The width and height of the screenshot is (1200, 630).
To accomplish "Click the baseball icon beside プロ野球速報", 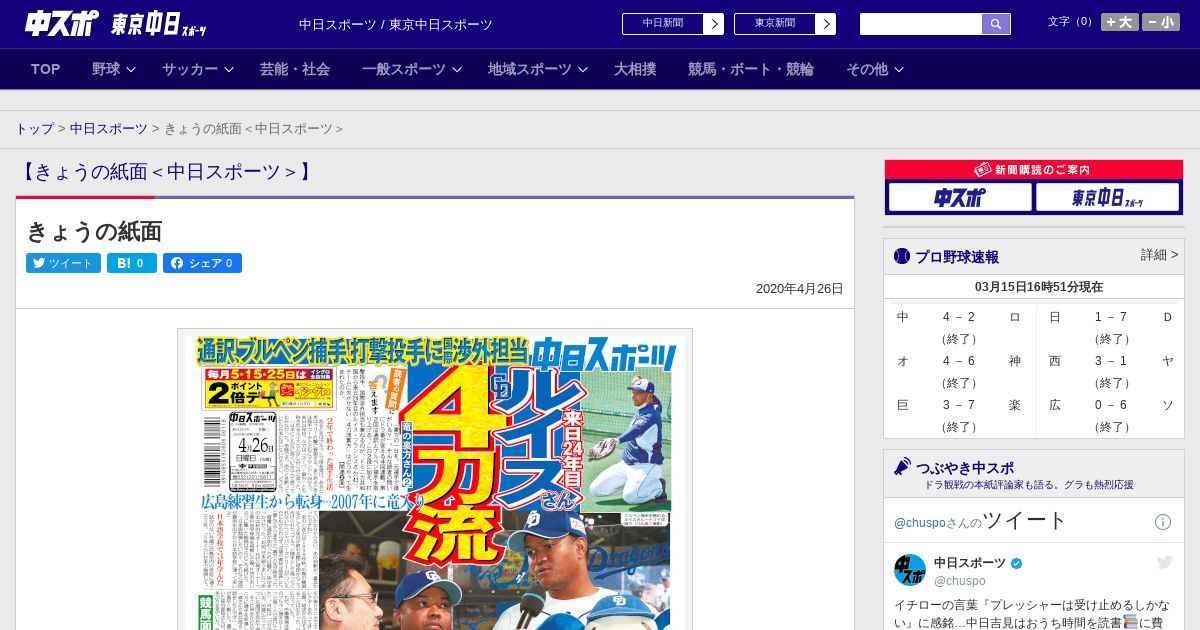I will tap(902, 256).
